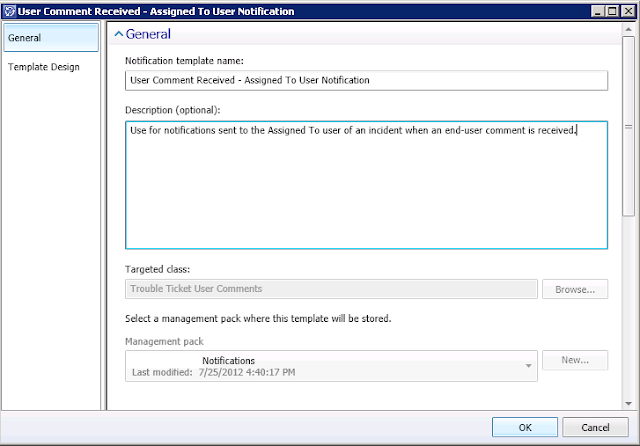
Task: Click the Targeted class field
Action: click(x=331, y=289)
